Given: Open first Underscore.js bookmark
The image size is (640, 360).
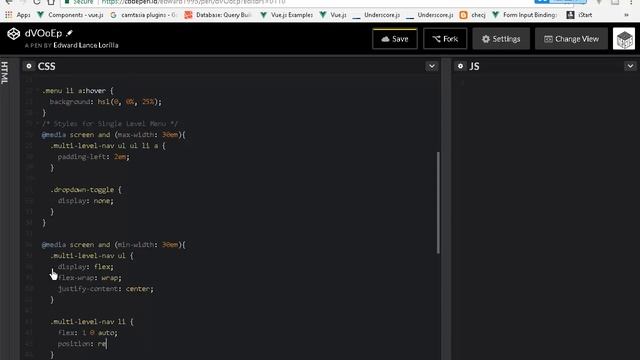Looking at the screenshot, I should [376, 15].
